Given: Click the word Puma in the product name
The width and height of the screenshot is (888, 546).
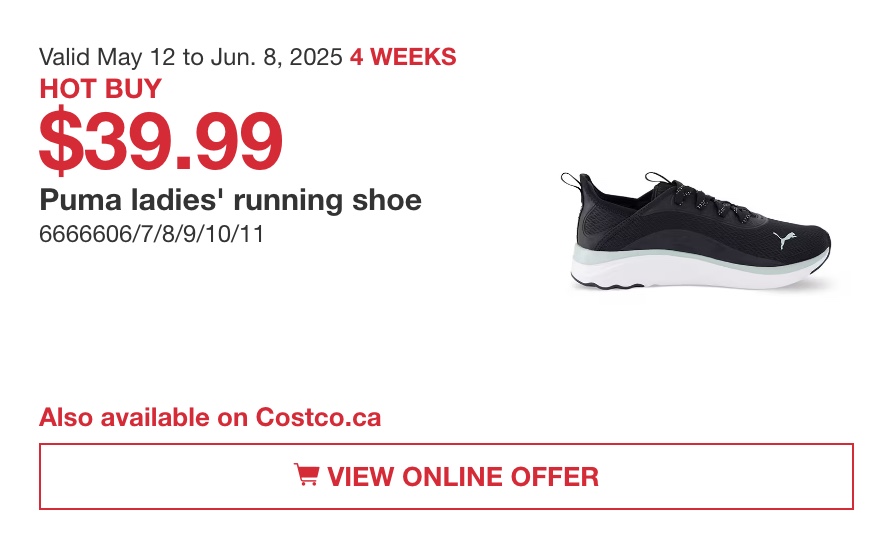Looking at the screenshot, I should 80,200.
